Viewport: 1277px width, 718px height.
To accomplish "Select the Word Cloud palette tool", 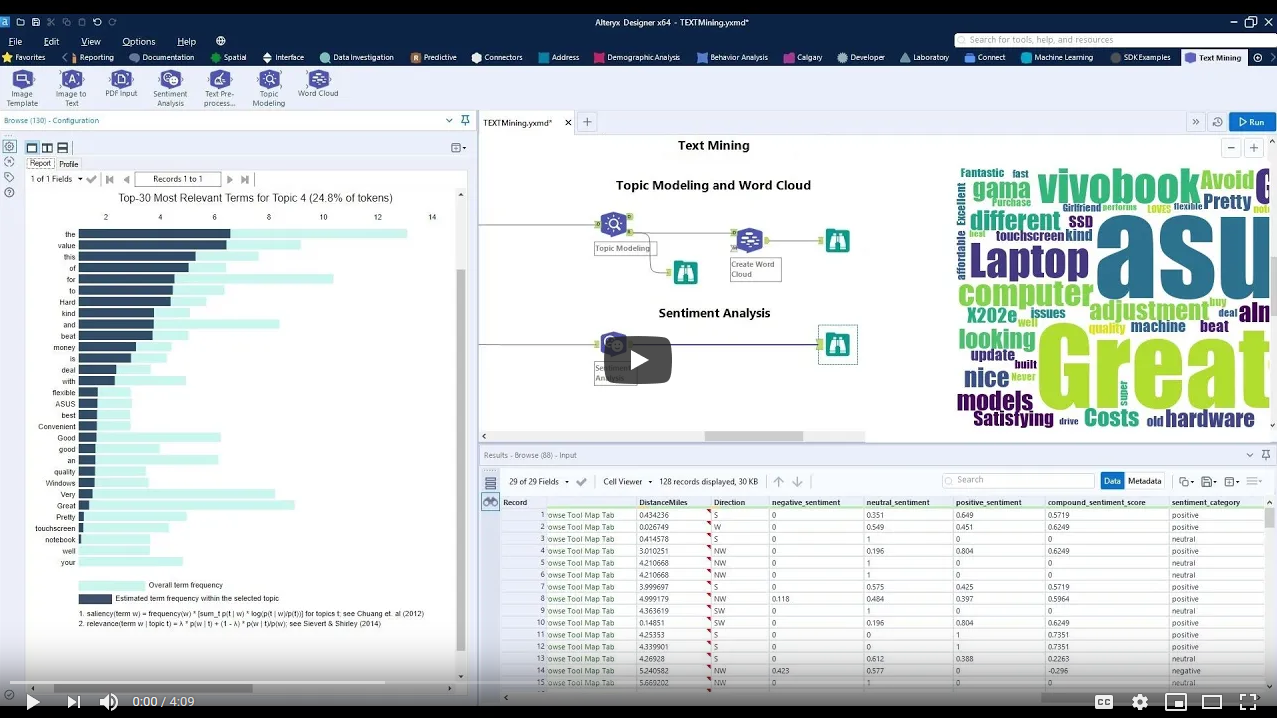I will [x=318, y=84].
